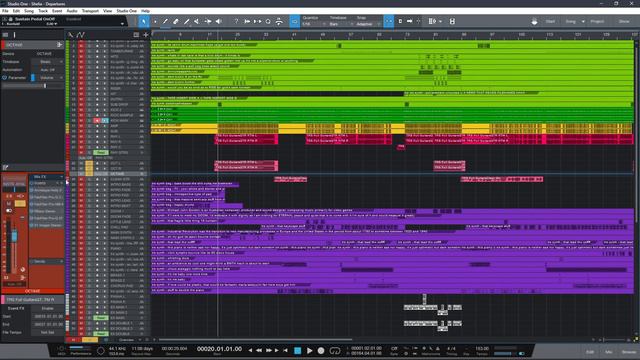Select the Paint tool
The image size is (640, 360).
[187, 21]
